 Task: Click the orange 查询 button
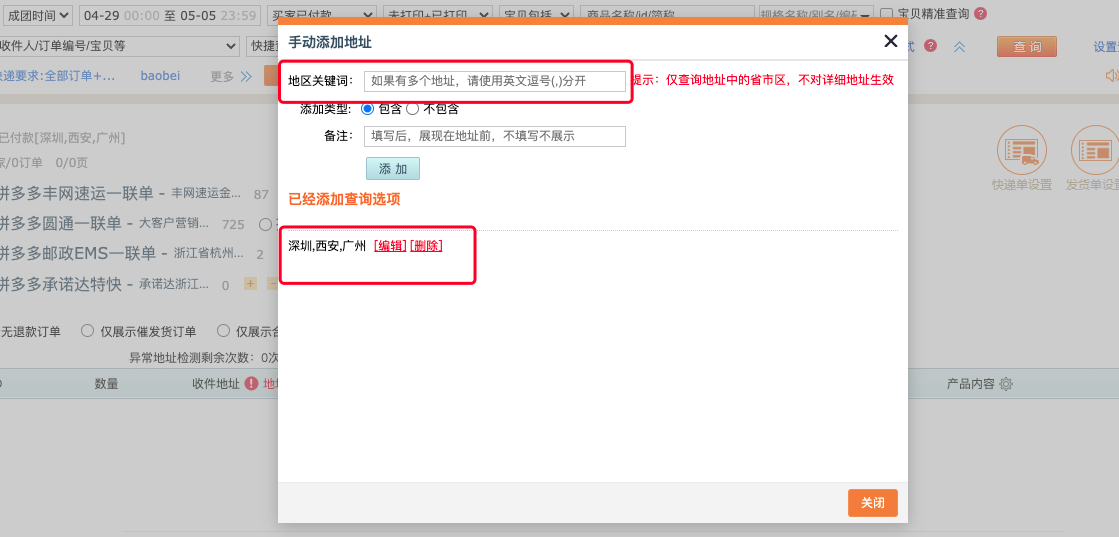(1026, 46)
